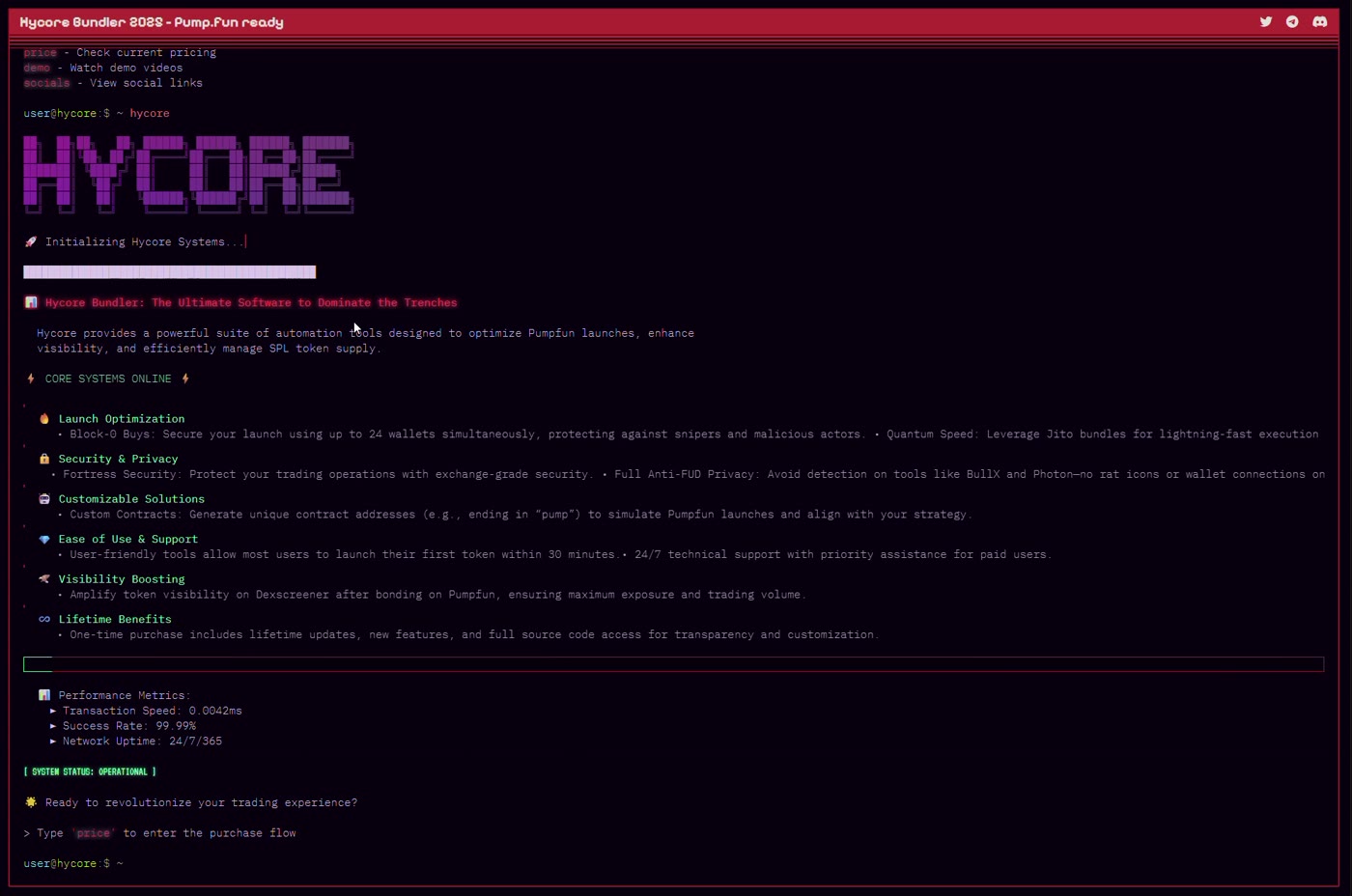Viewport: 1352px width, 896px height.
Task: Click the highlighted 'demo' command
Action: coord(37,68)
